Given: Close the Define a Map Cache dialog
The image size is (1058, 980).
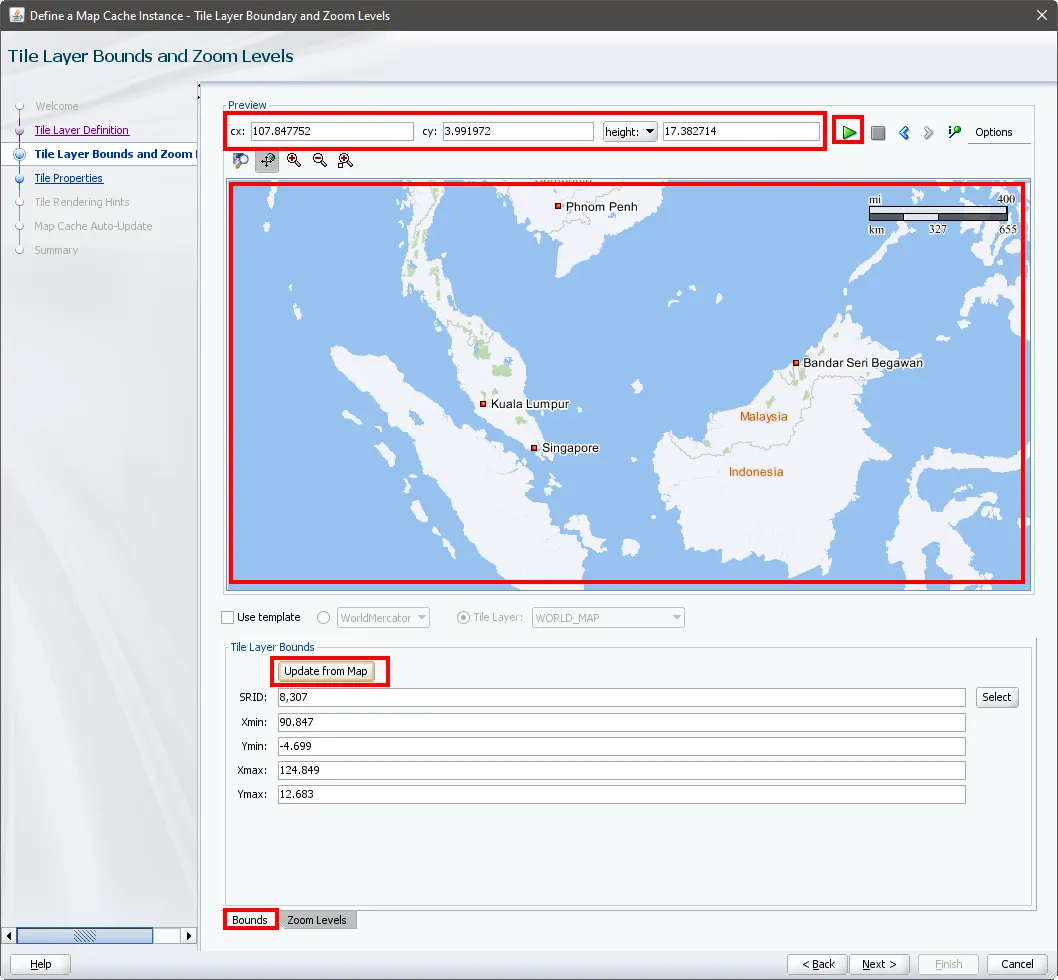Looking at the screenshot, I should point(1042,15).
